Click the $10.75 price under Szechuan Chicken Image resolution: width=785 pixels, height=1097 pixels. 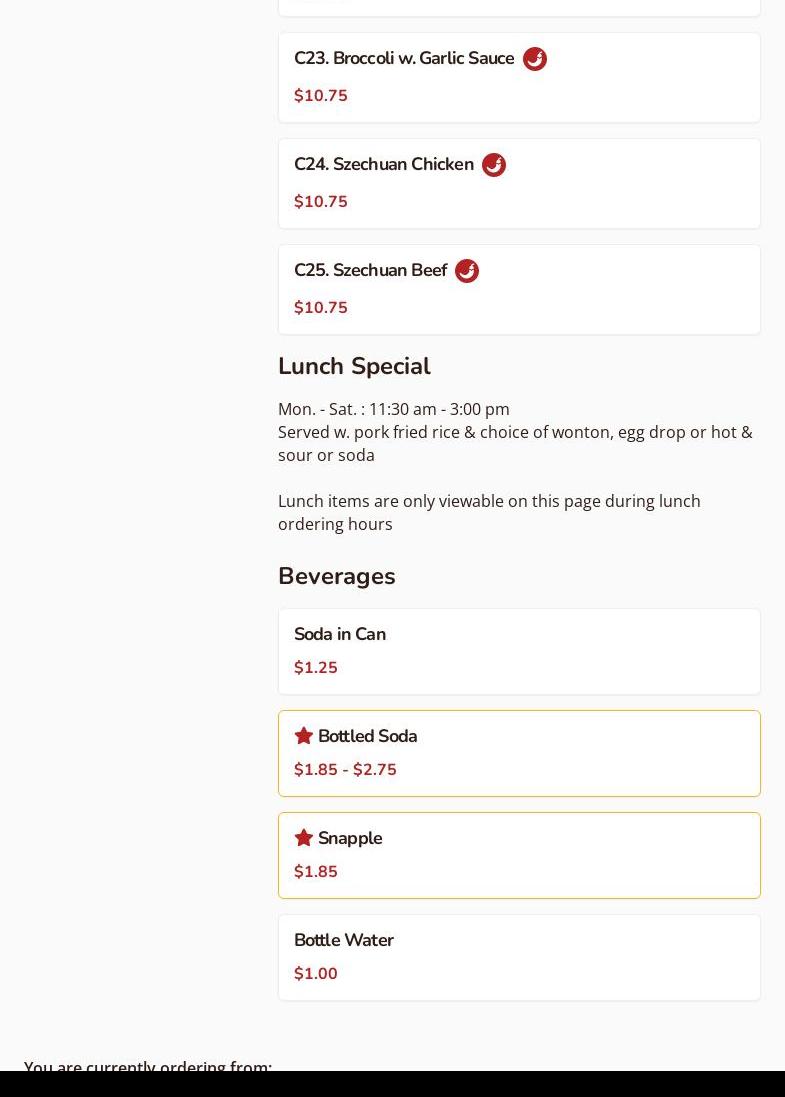click(x=321, y=202)
